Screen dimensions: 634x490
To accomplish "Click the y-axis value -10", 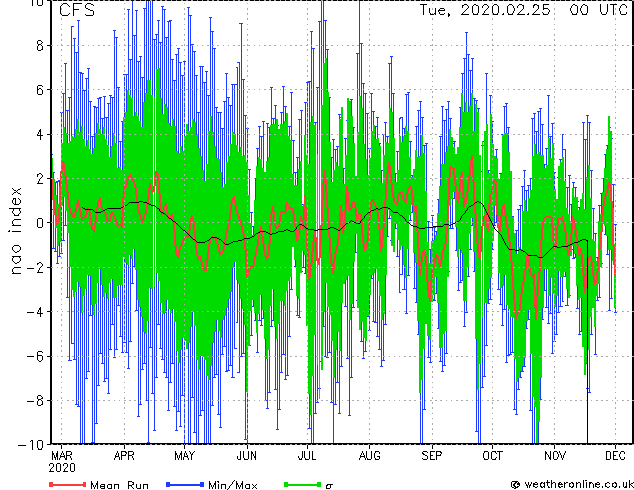I will [x=31, y=445].
